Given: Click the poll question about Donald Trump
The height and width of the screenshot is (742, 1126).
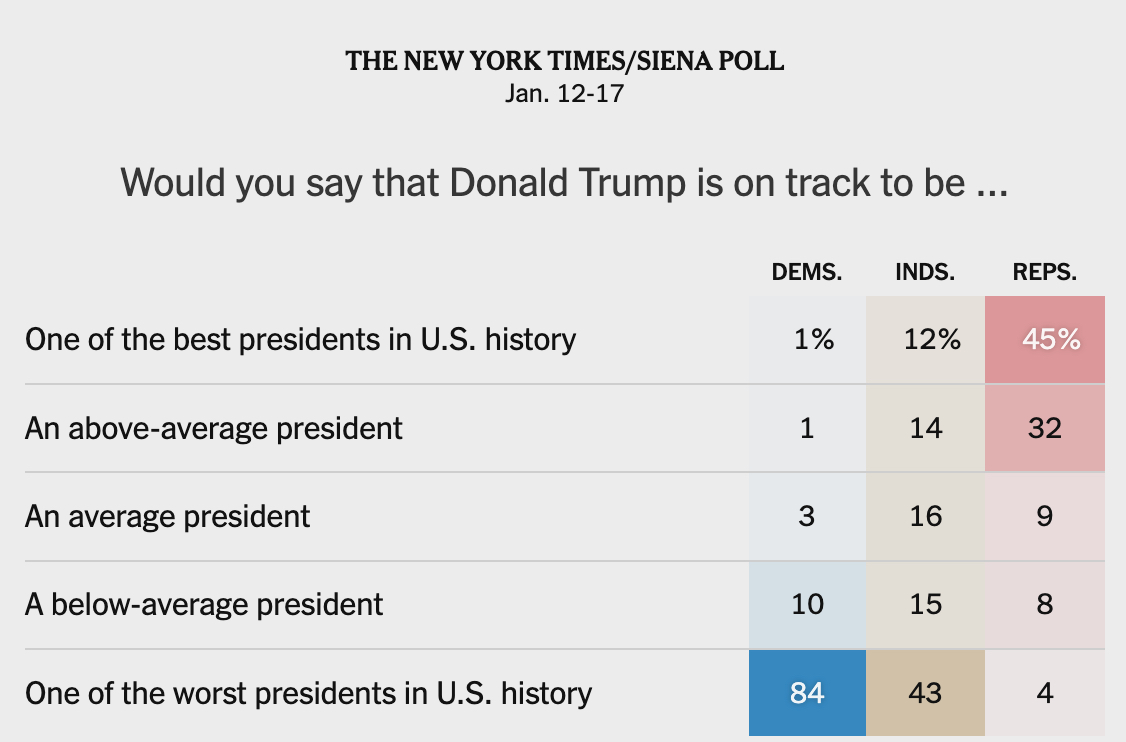Looking at the screenshot, I should (563, 183).
